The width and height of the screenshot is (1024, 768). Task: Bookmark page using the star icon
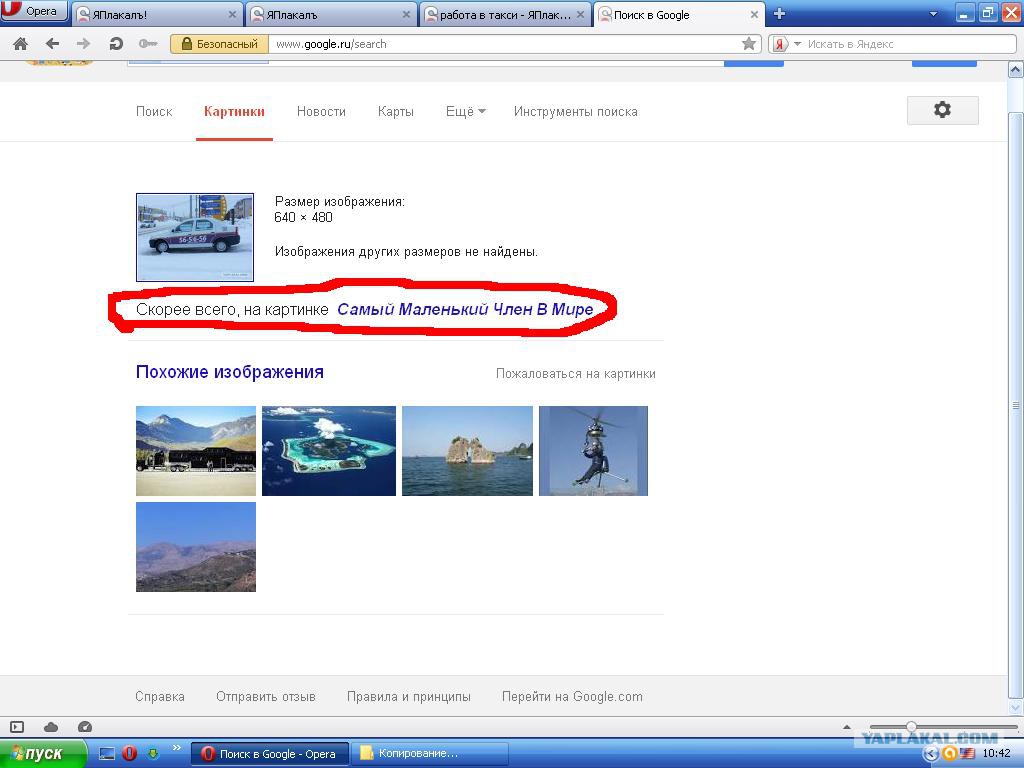pyautogui.click(x=749, y=44)
